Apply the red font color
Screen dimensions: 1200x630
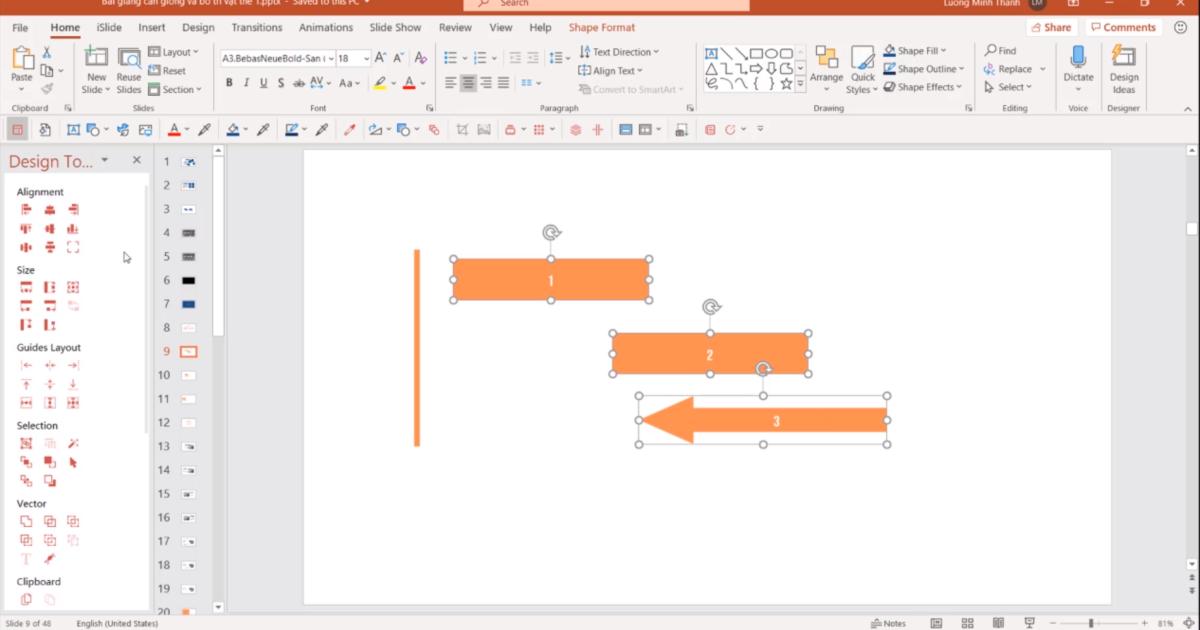click(x=410, y=83)
